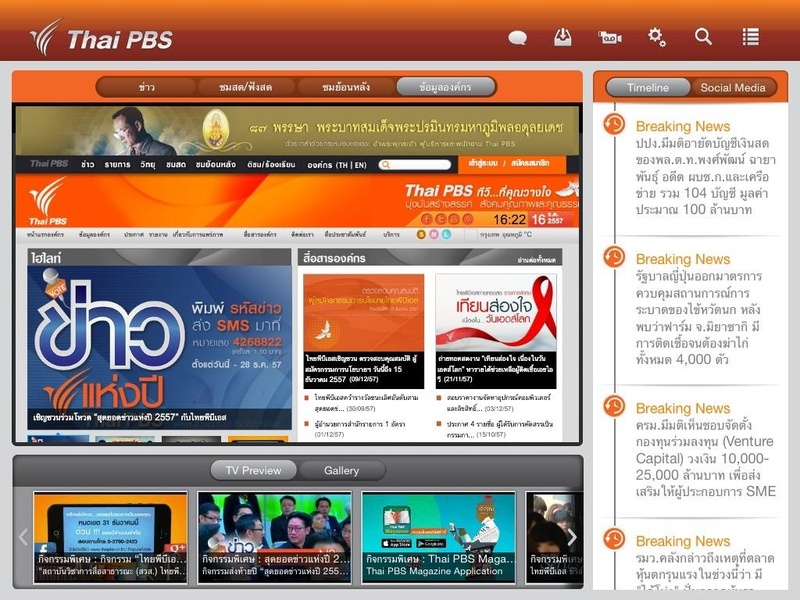Open settings gears icon
Viewport: 800px width, 600px height.
tap(656, 37)
